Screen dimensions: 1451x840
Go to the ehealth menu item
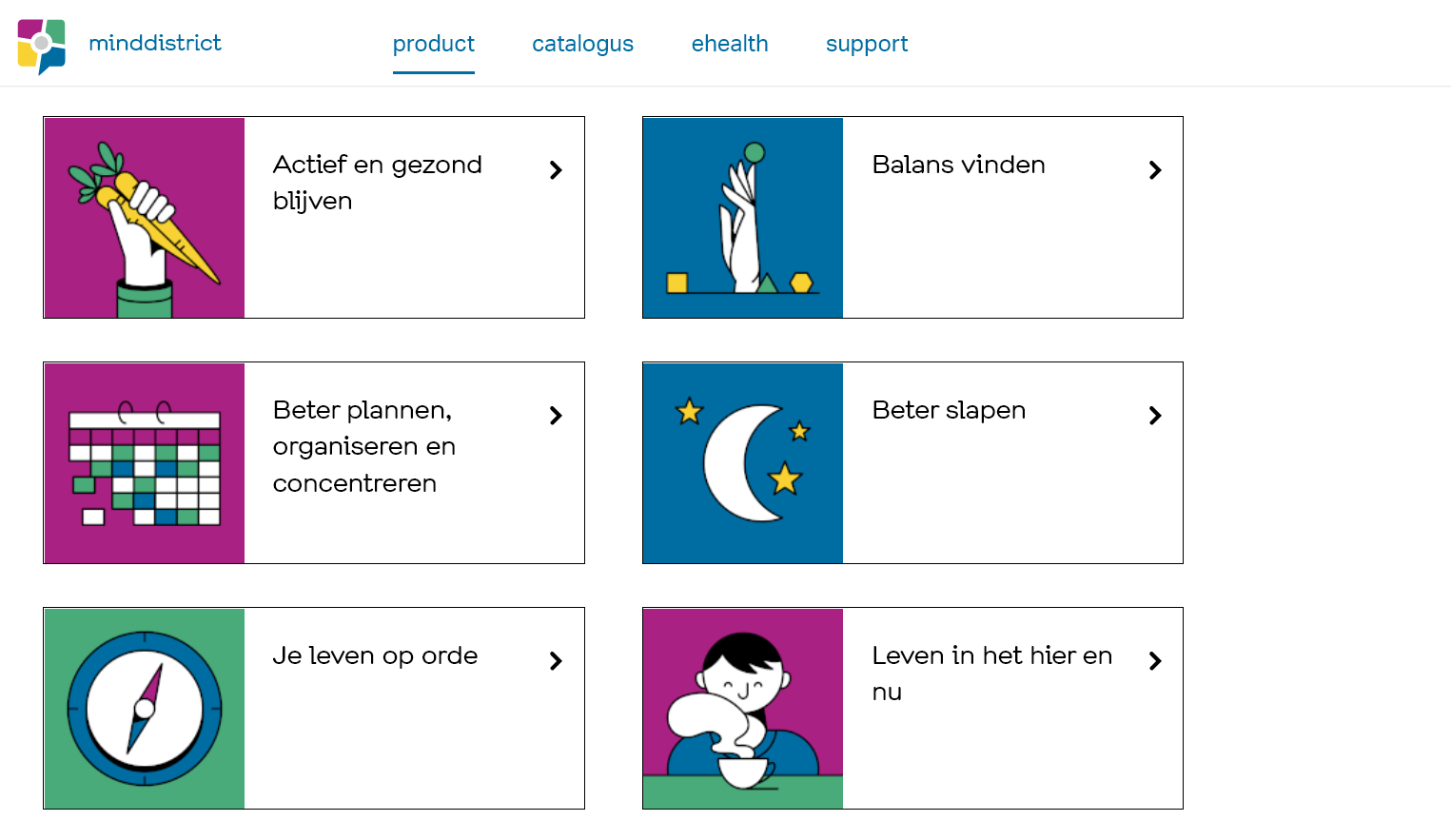click(730, 44)
